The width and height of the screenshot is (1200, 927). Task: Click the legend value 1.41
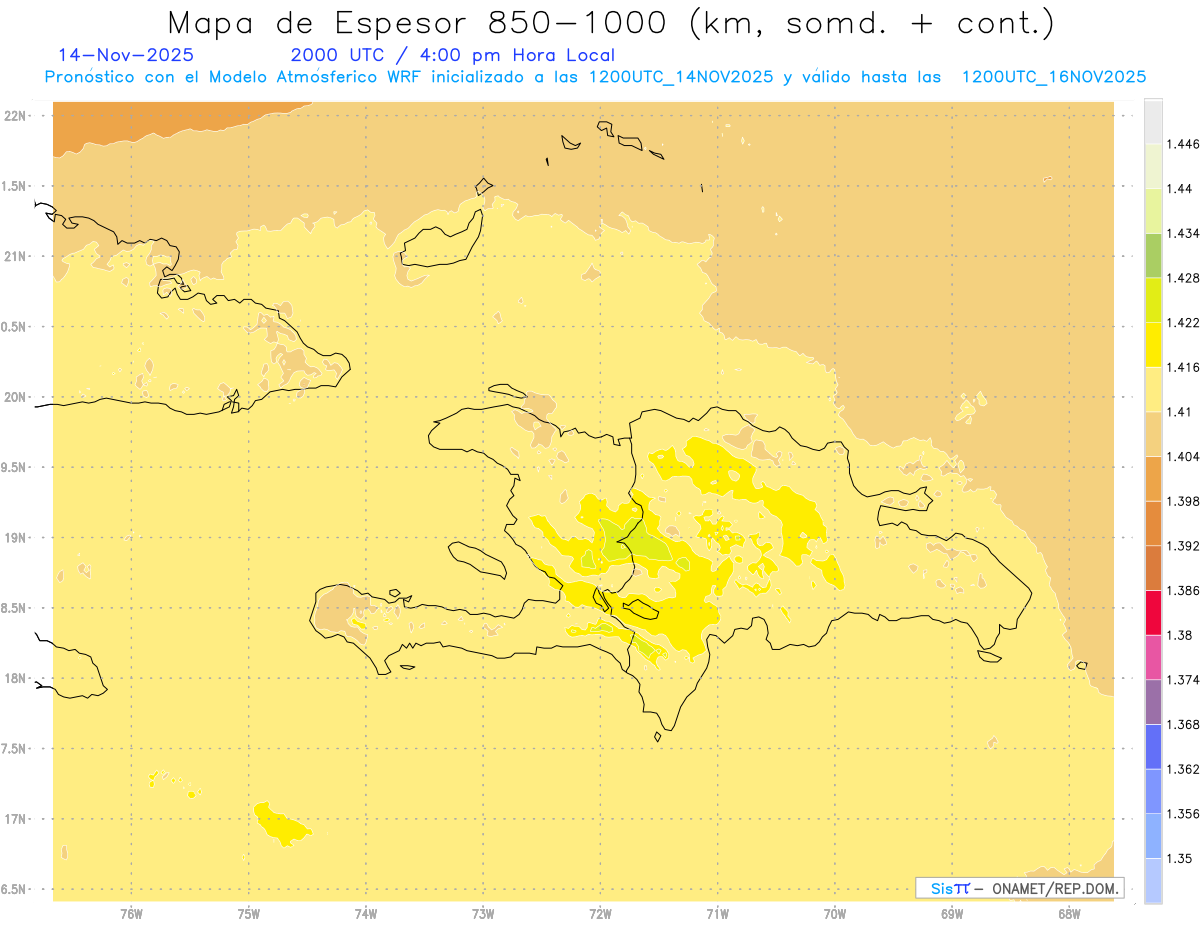[x=1181, y=411]
